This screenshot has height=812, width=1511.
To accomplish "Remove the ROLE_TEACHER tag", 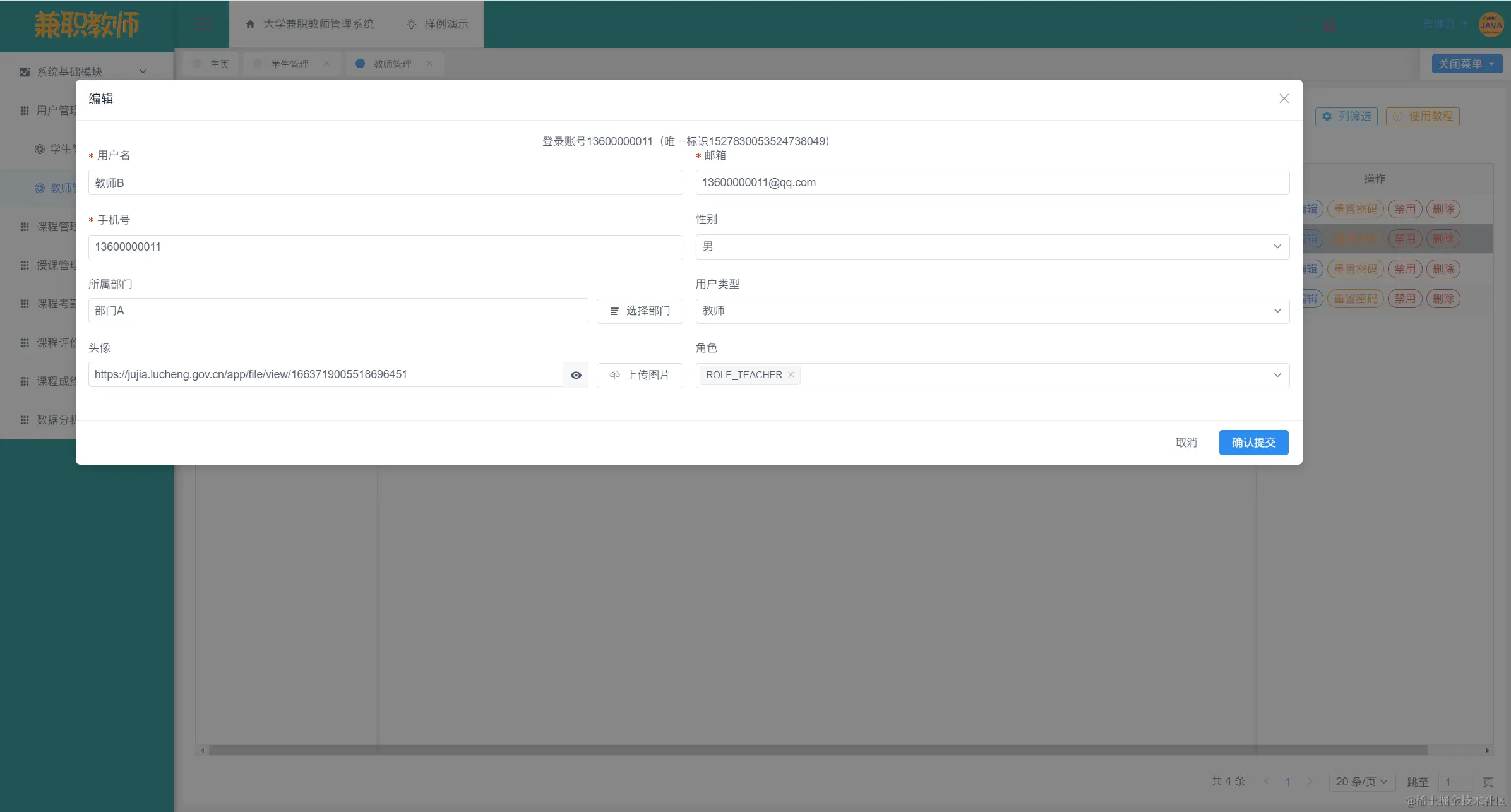I will click(x=791, y=374).
